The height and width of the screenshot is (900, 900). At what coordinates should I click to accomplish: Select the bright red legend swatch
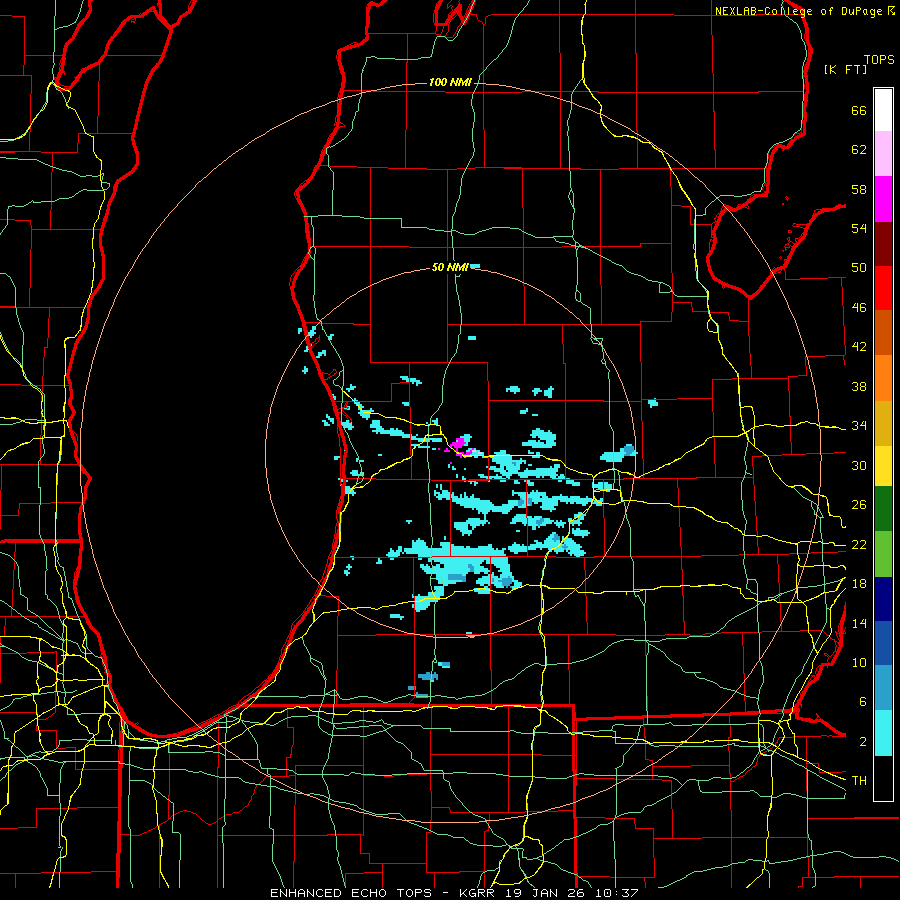click(x=883, y=288)
